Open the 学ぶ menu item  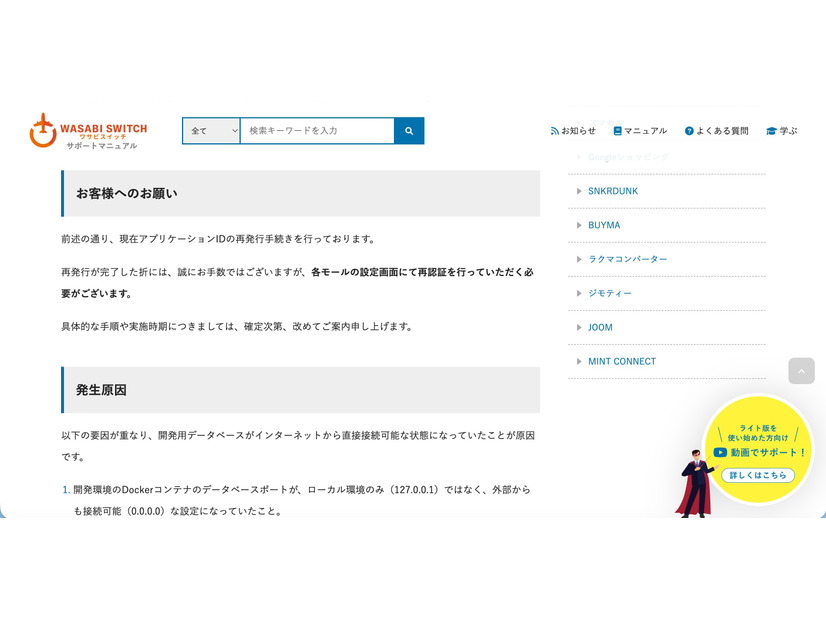click(782, 131)
